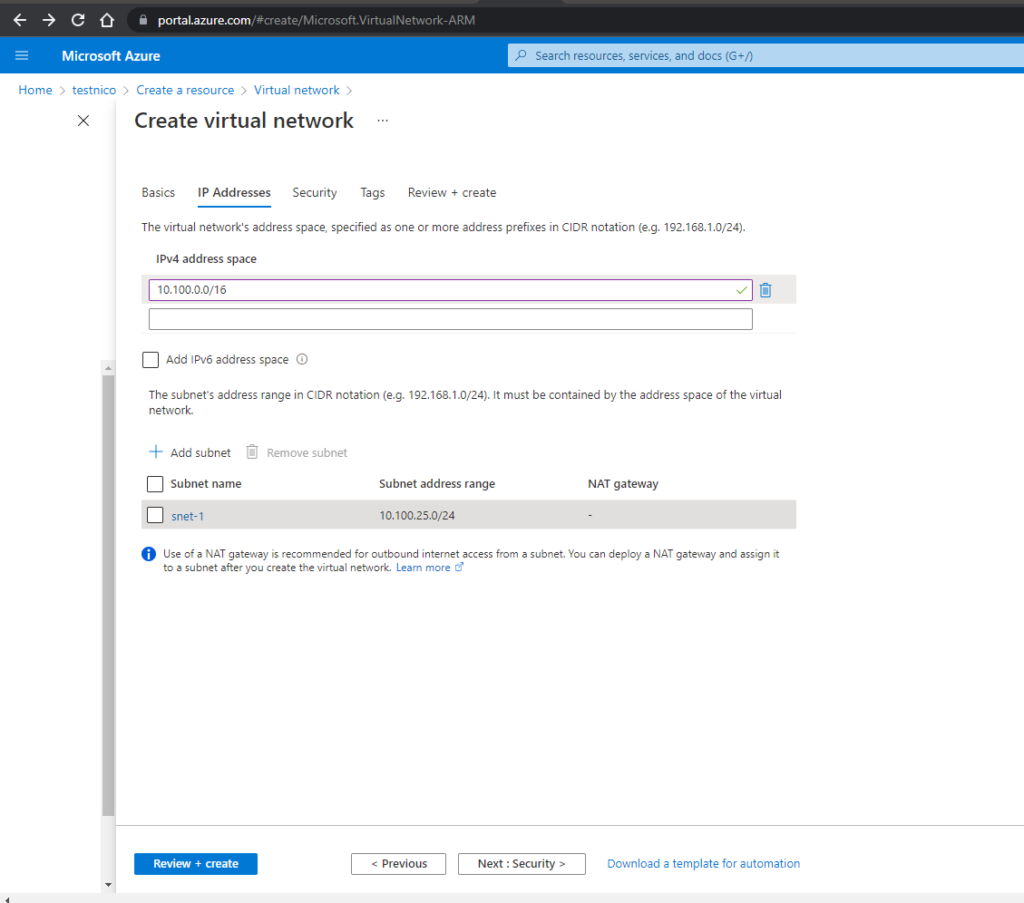Click the external link icon after Learn more
1024x903 pixels.
pyautogui.click(x=459, y=567)
